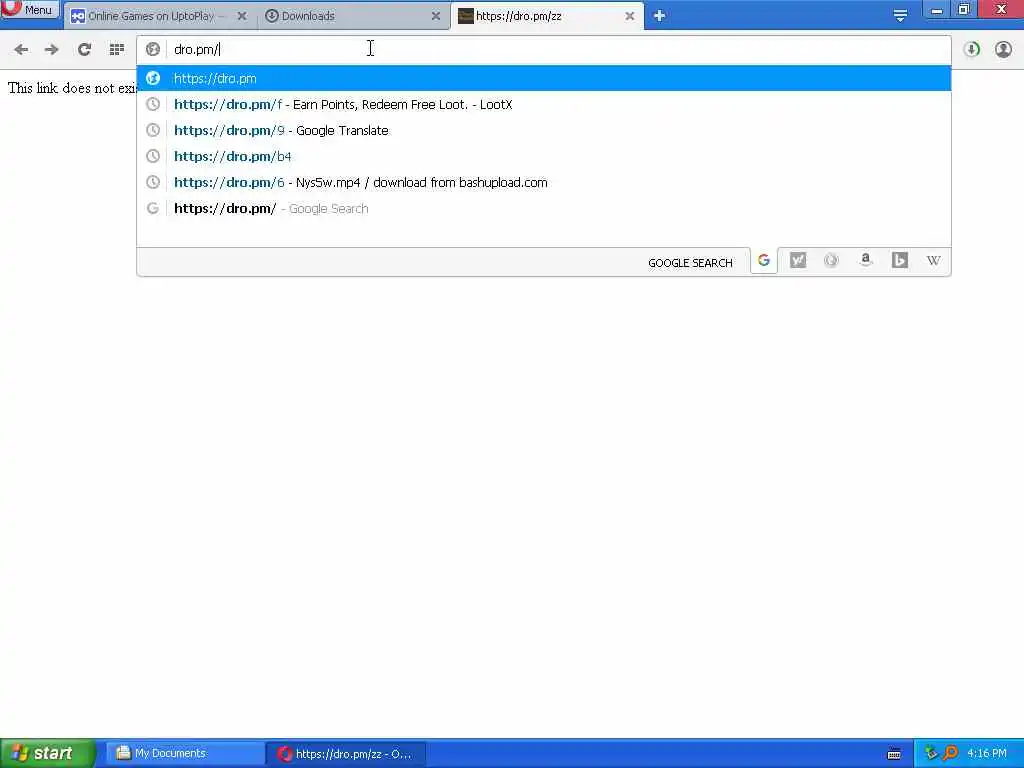This screenshot has width=1024, height=768.
Task: Open a new tab with plus icon
Action: coord(659,16)
